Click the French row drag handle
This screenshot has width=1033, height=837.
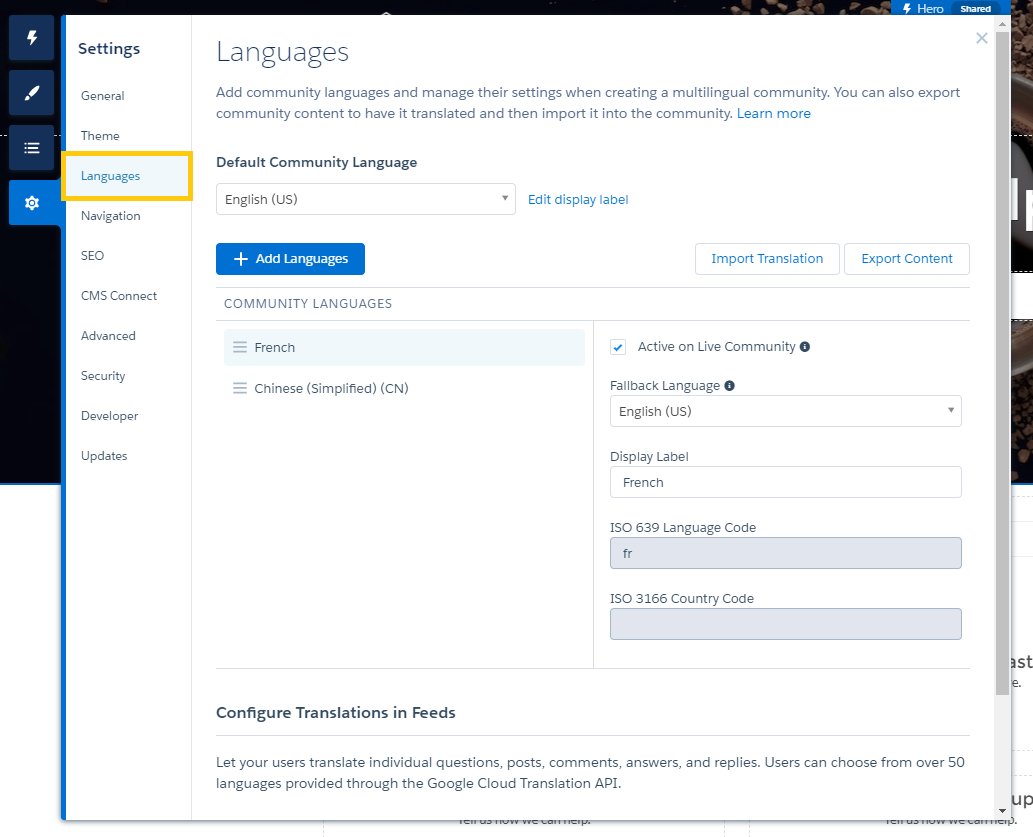[x=240, y=347]
